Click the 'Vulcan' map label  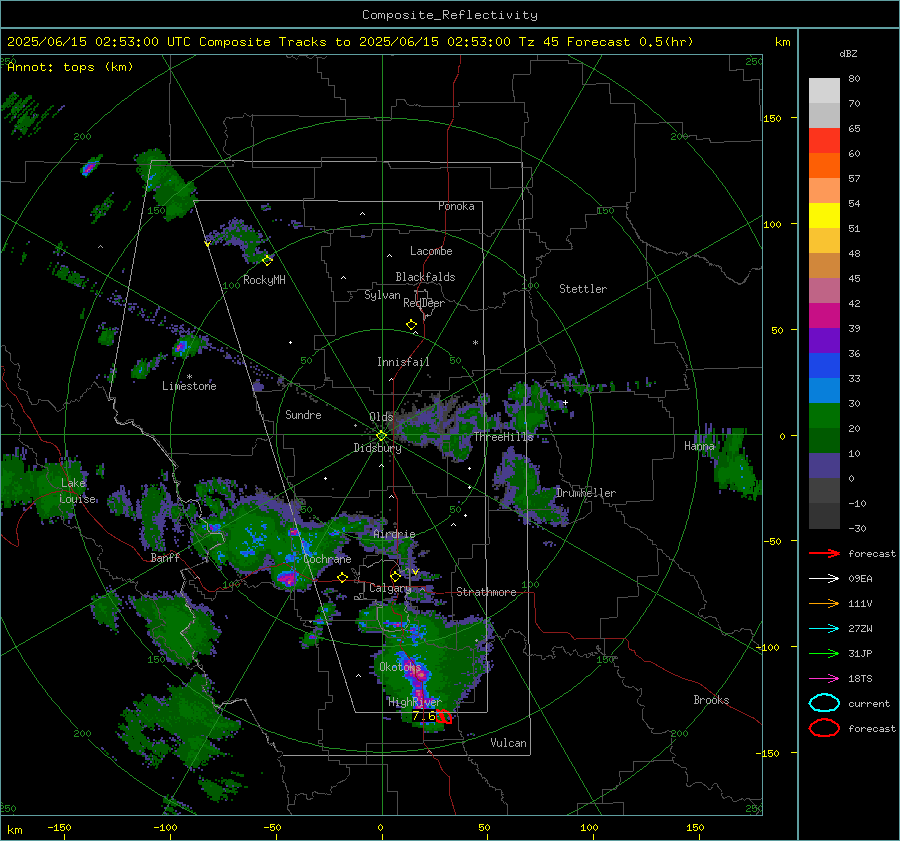tap(508, 743)
